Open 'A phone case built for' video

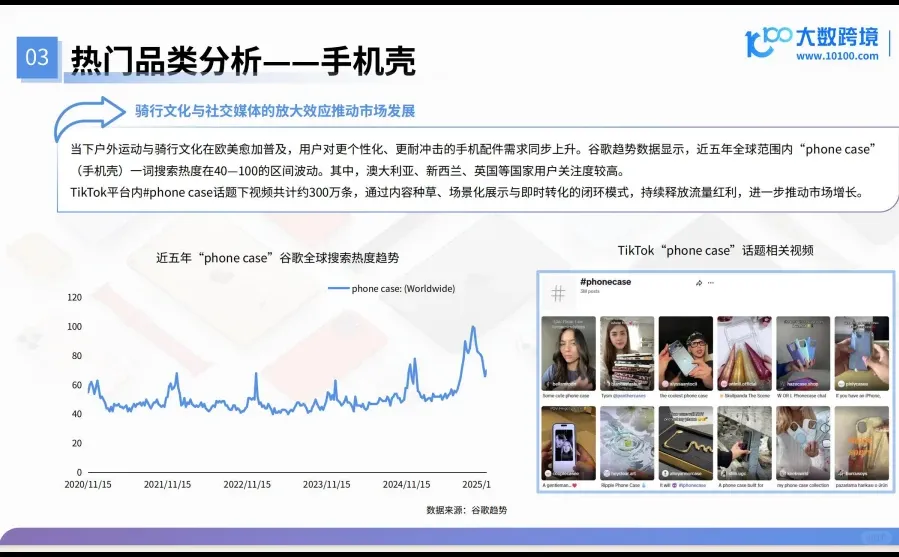(744, 443)
